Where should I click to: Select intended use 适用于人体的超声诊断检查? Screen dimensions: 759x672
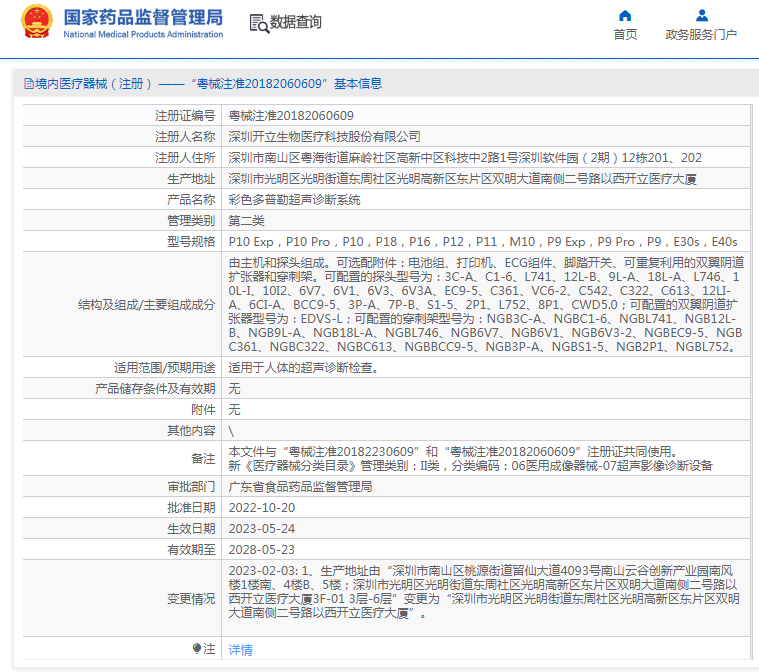[304, 367]
